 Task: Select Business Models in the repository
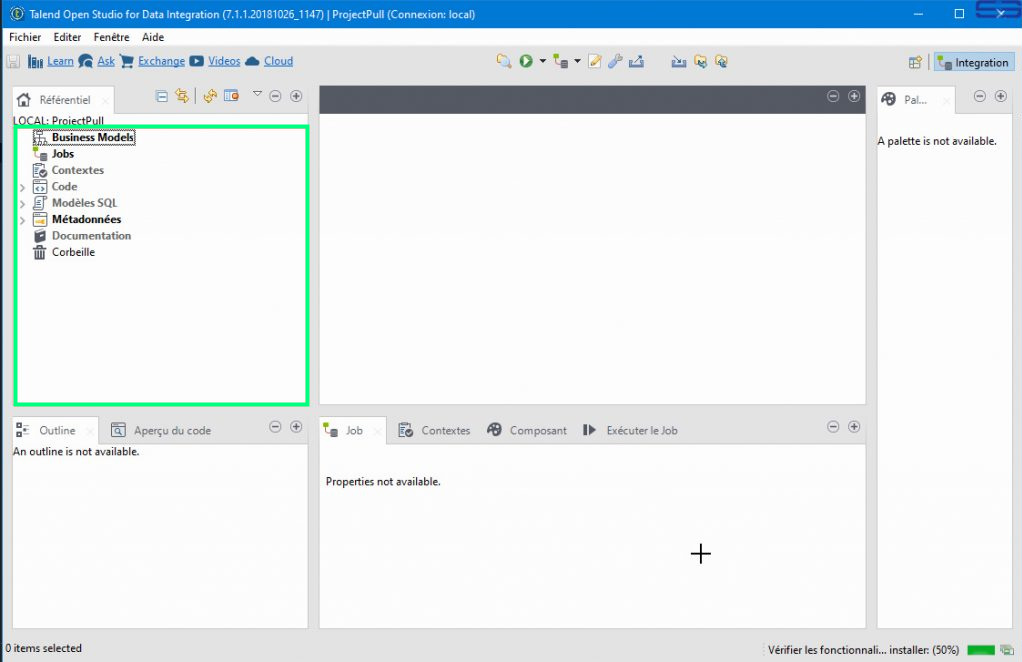pyautogui.click(x=93, y=137)
